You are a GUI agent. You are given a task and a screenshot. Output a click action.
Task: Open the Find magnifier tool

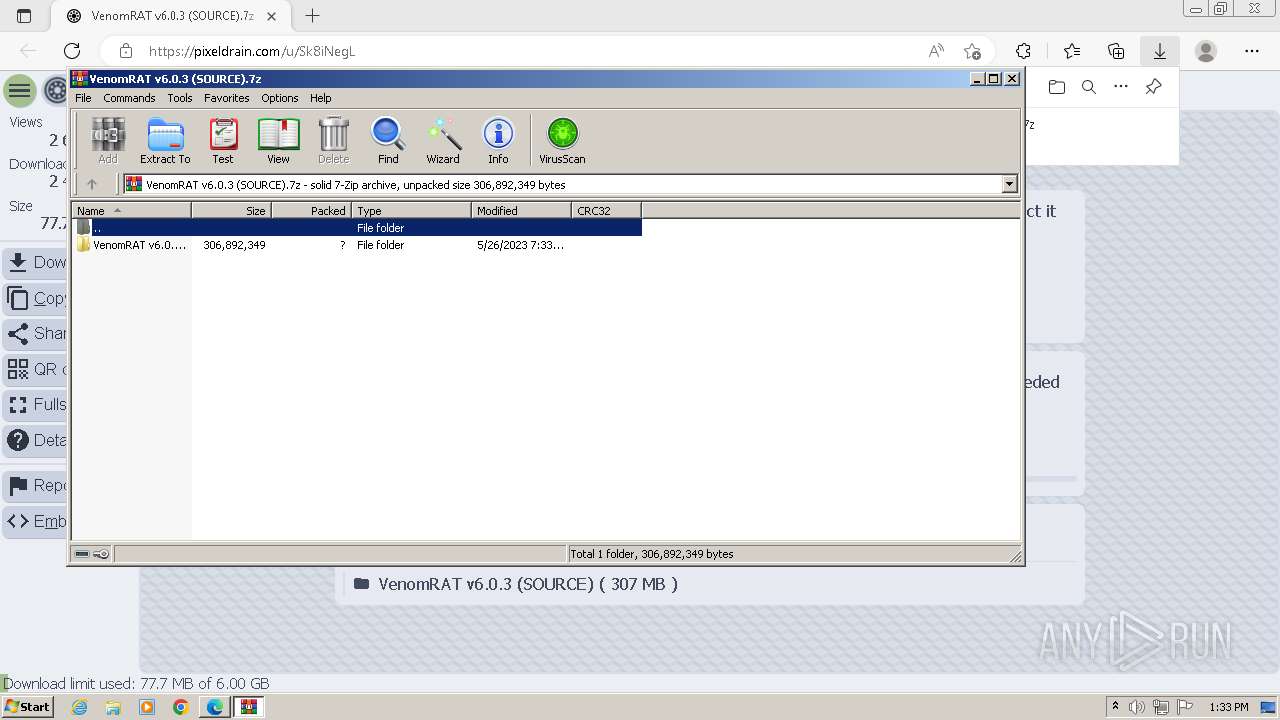[x=388, y=140]
